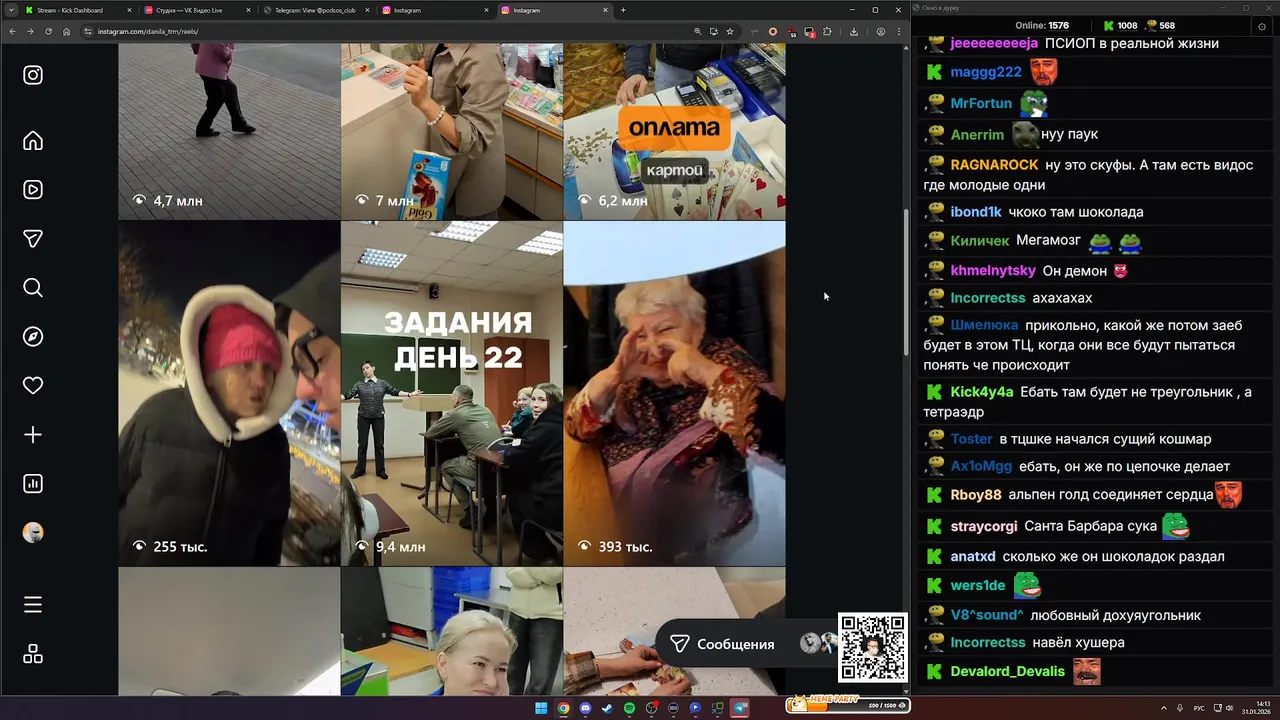This screenshot has width=1280, height=720.
Task: Click the Online: 1576 counter
Action: (1042, 25)
